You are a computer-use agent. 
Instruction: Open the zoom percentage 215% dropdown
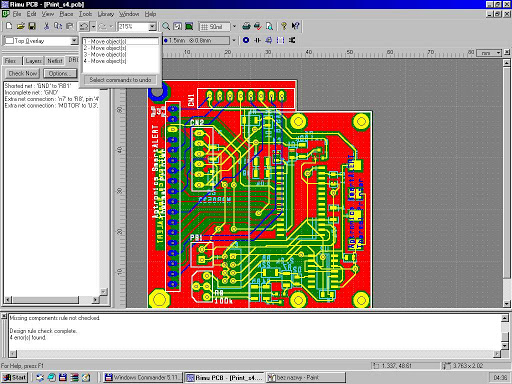pos(152,26)
